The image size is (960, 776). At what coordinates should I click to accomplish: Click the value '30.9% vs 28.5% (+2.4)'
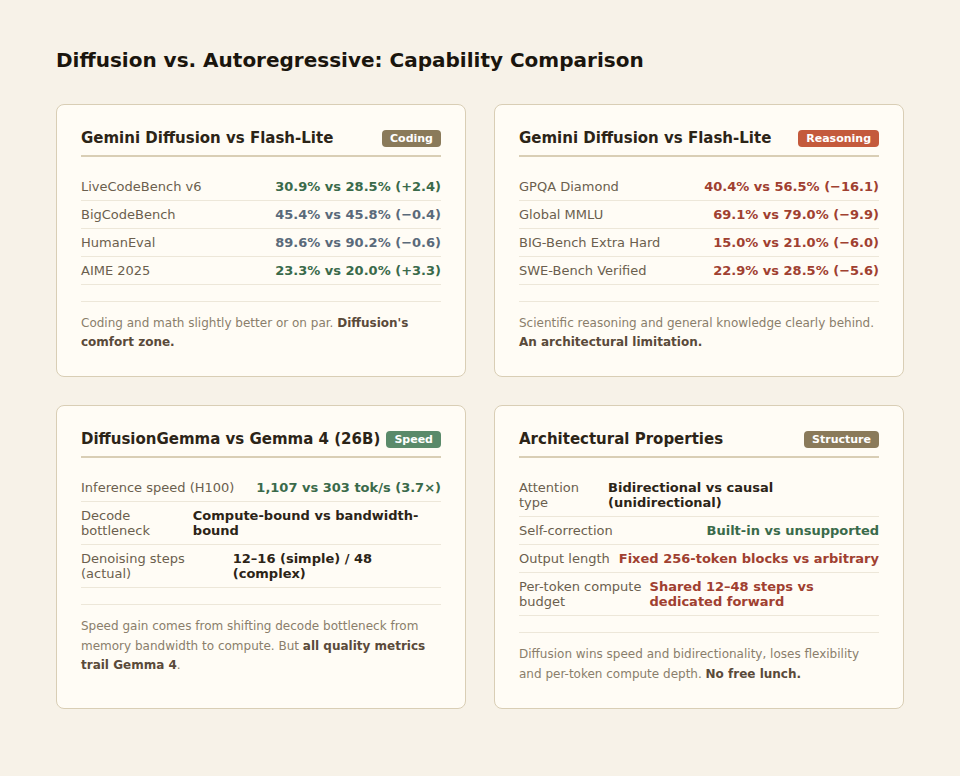tap(358, 186)
